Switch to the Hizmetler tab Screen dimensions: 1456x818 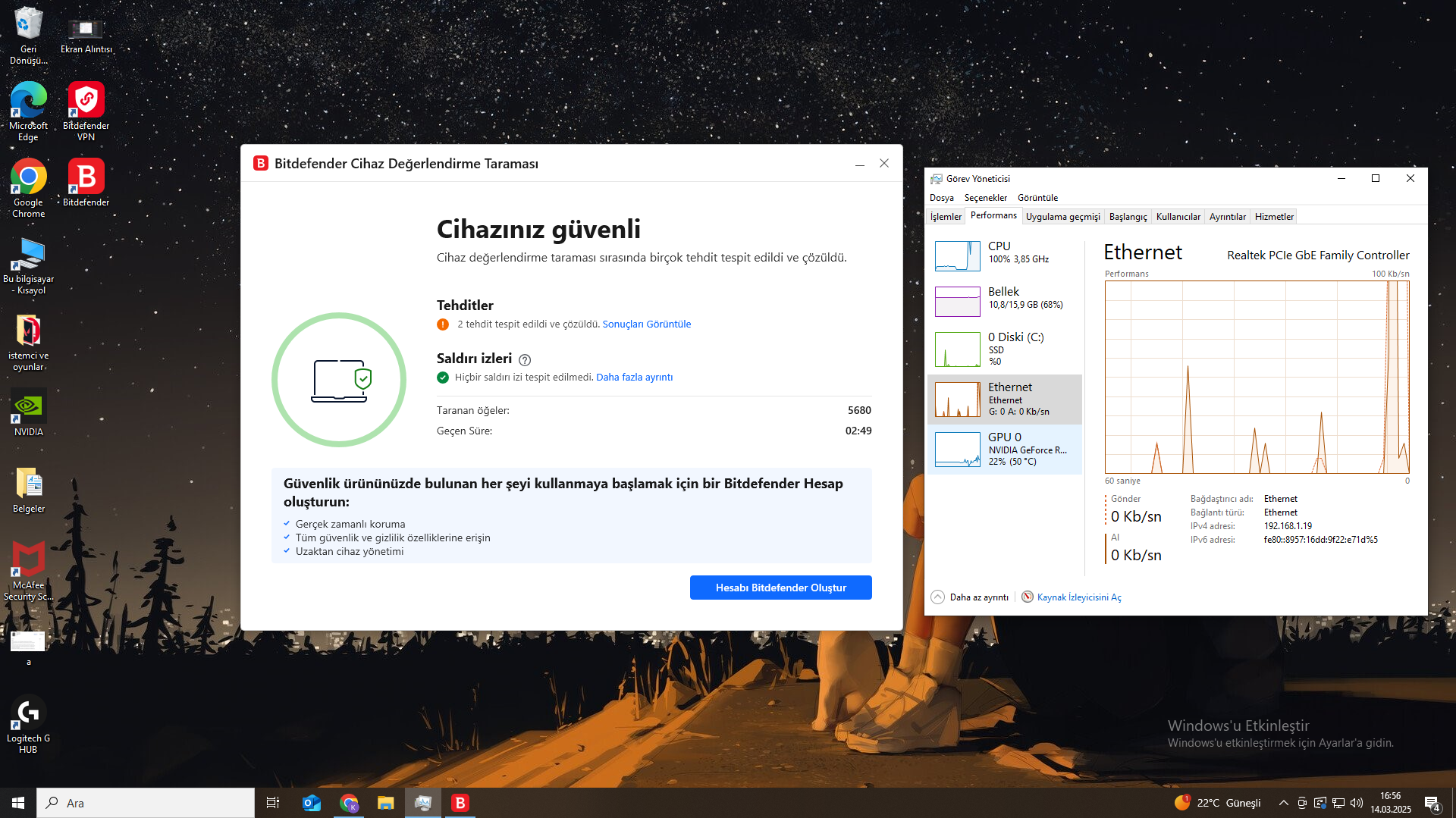pyautogui.click(x=1274, y=217)
